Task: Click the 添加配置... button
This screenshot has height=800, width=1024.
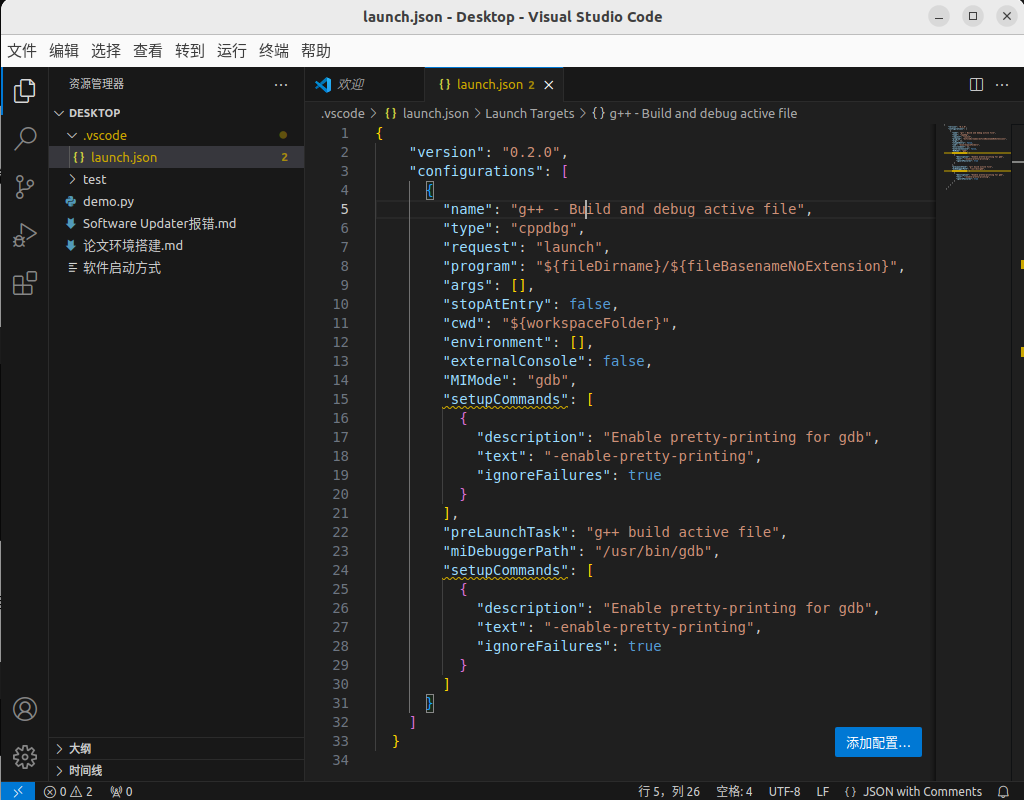Action: (x=878, y=742)
